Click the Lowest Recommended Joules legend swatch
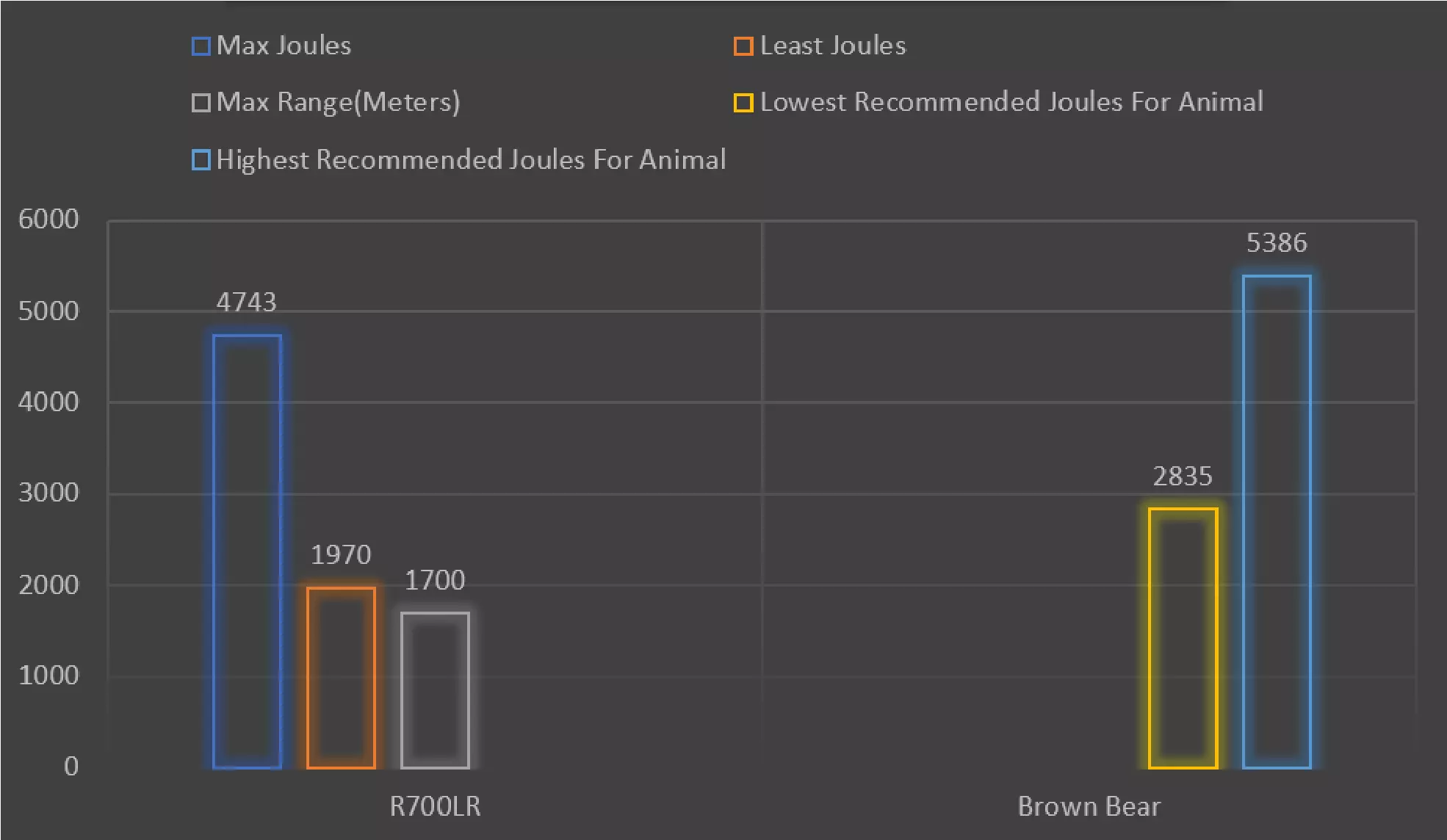The image size is (1447, 840). click(743, 103)
